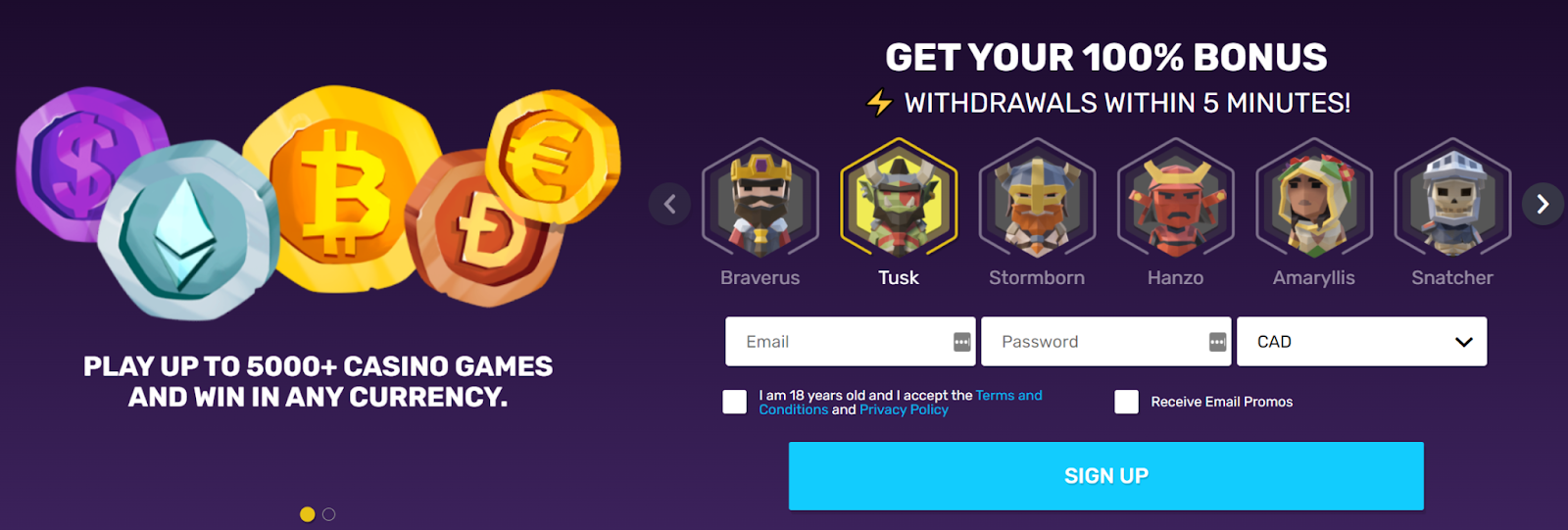This screenshot has width=1568, height=530.
Task: Pick the Snatcher skeleton avatar
Action: (x=1452, y=201)
